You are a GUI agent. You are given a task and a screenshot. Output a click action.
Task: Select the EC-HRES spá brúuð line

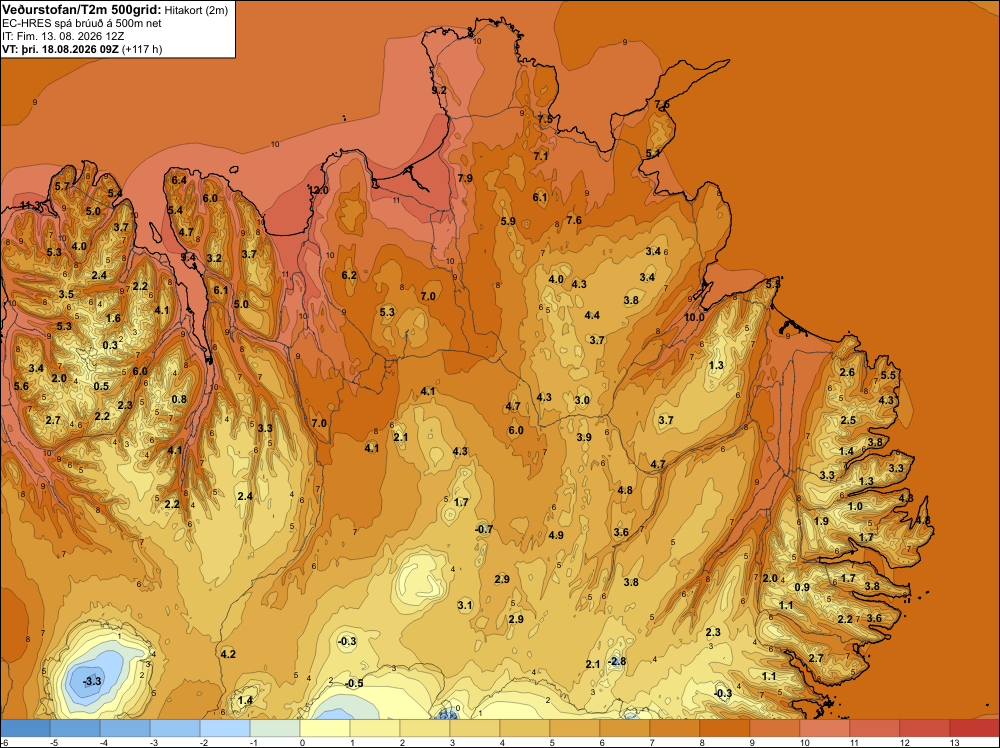pyautogui.click(x=82, y=23)
